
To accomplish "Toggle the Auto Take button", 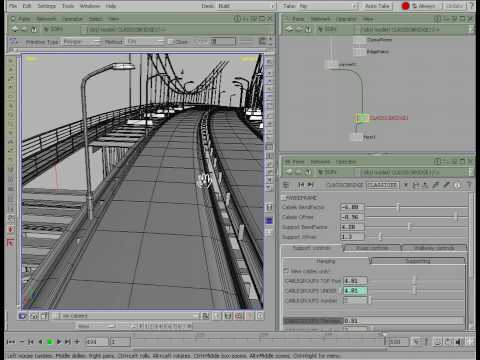I will pos(377,6).
